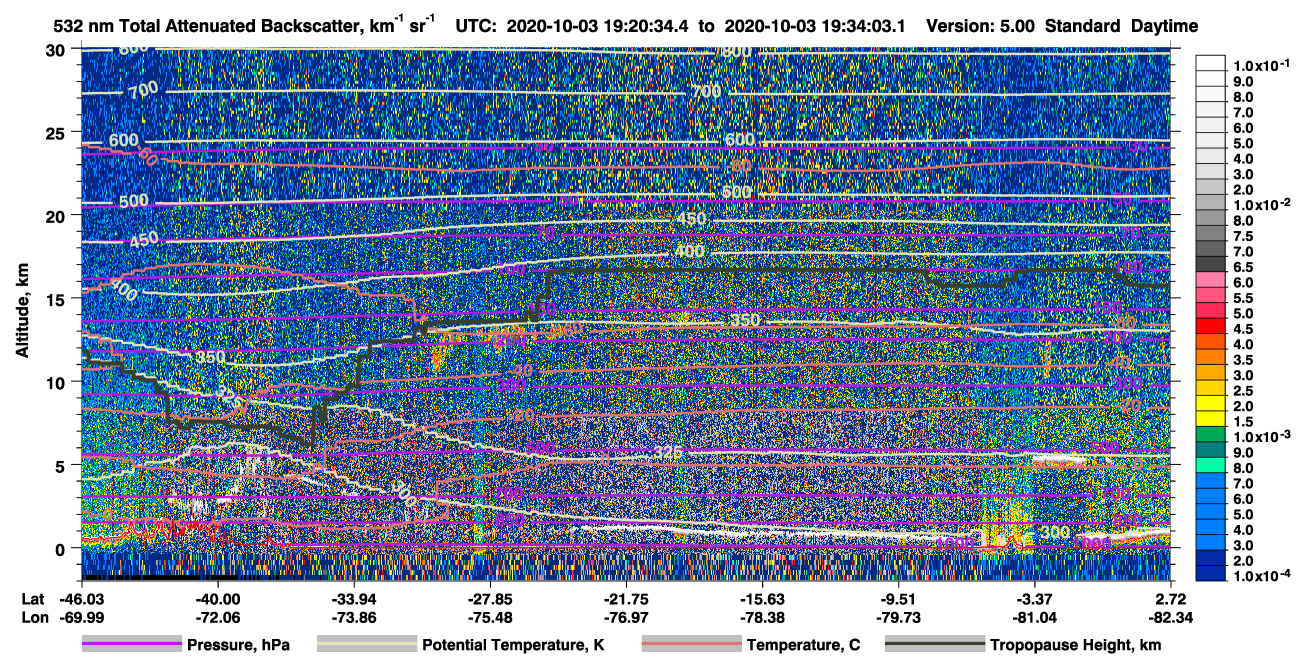The width and height of the screenshot is (1300, 667).
Task: Click the 'Lon' row label
Action: coord(34,618)
